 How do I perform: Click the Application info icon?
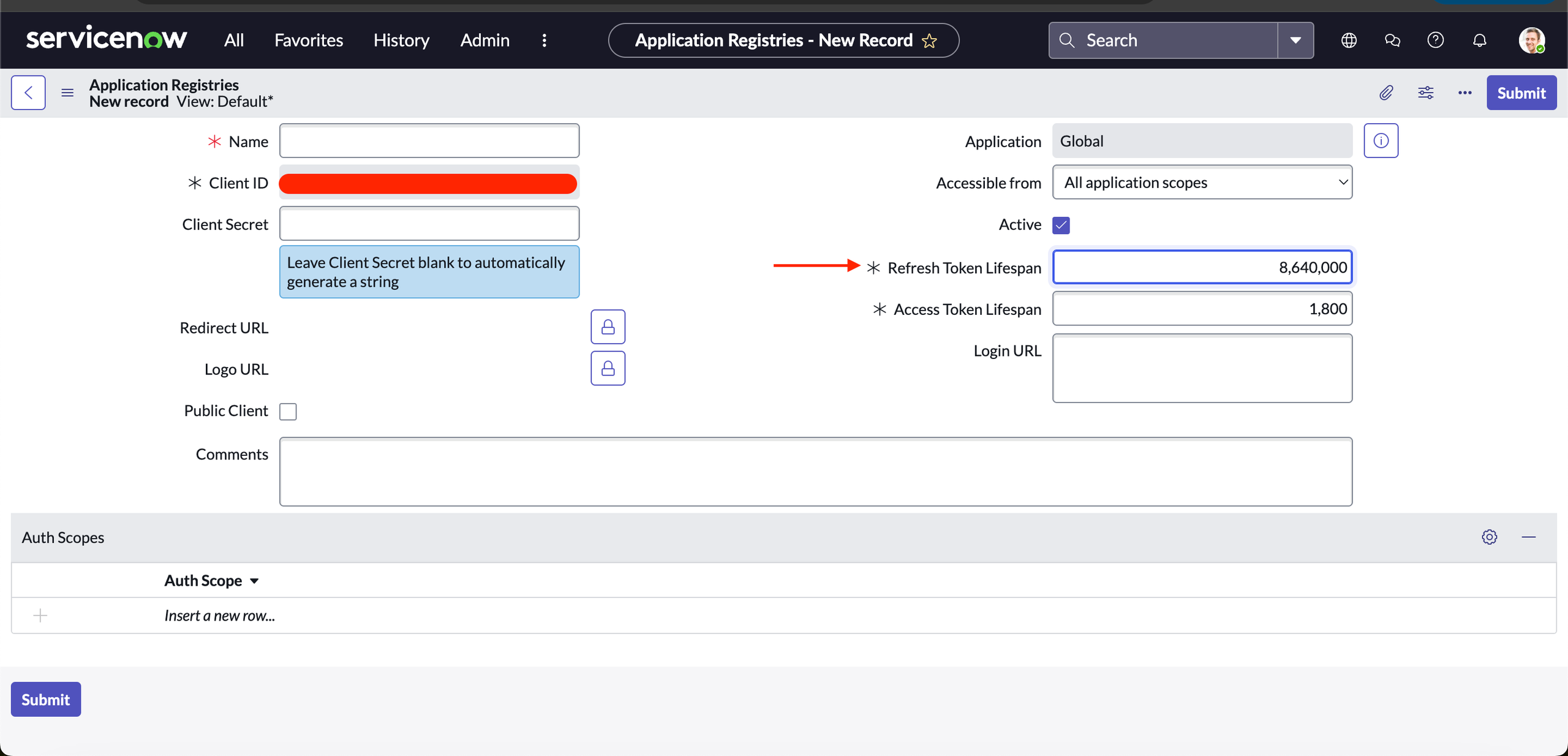[x=1381, y=141]
